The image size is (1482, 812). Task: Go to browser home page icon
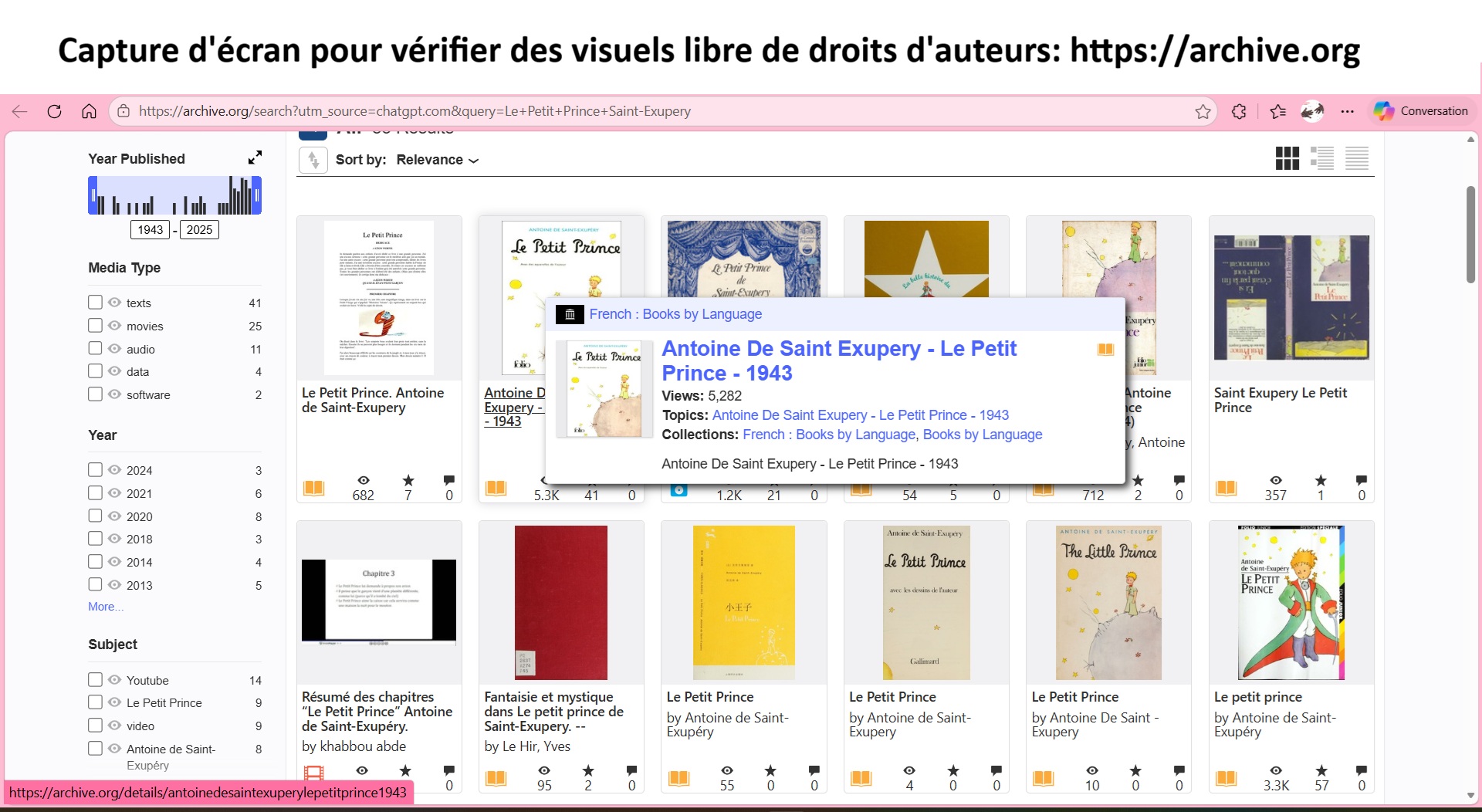coord(89,111)
